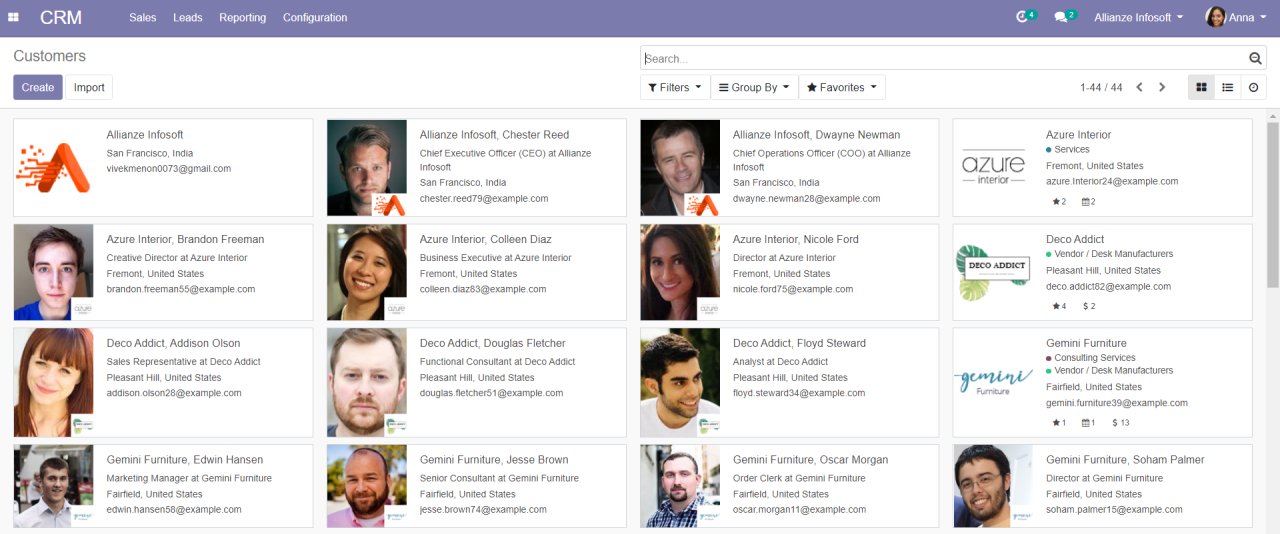
Task: Open the conversations chat bubble icon
Action: click(x=1065, y=17)
